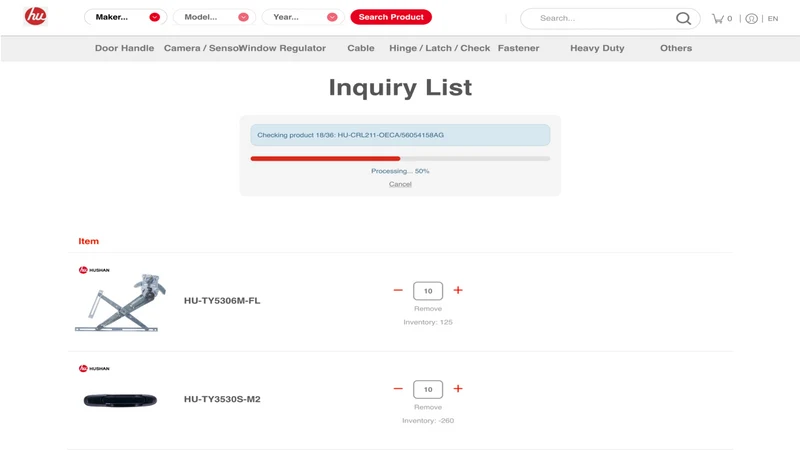Open the Fastener category

pyautogui.click(x=518, y=48)
